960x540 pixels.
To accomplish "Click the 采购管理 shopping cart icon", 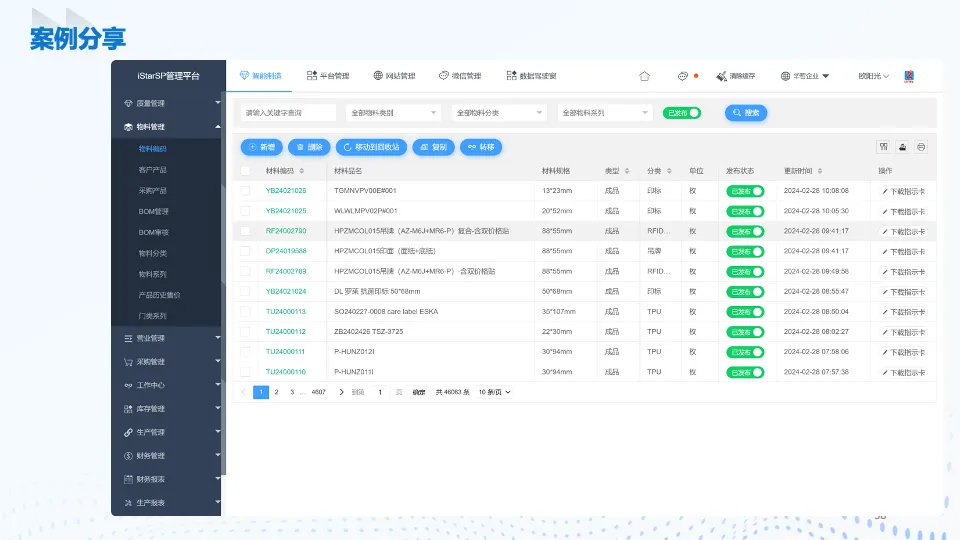I will tap(128, 362).
